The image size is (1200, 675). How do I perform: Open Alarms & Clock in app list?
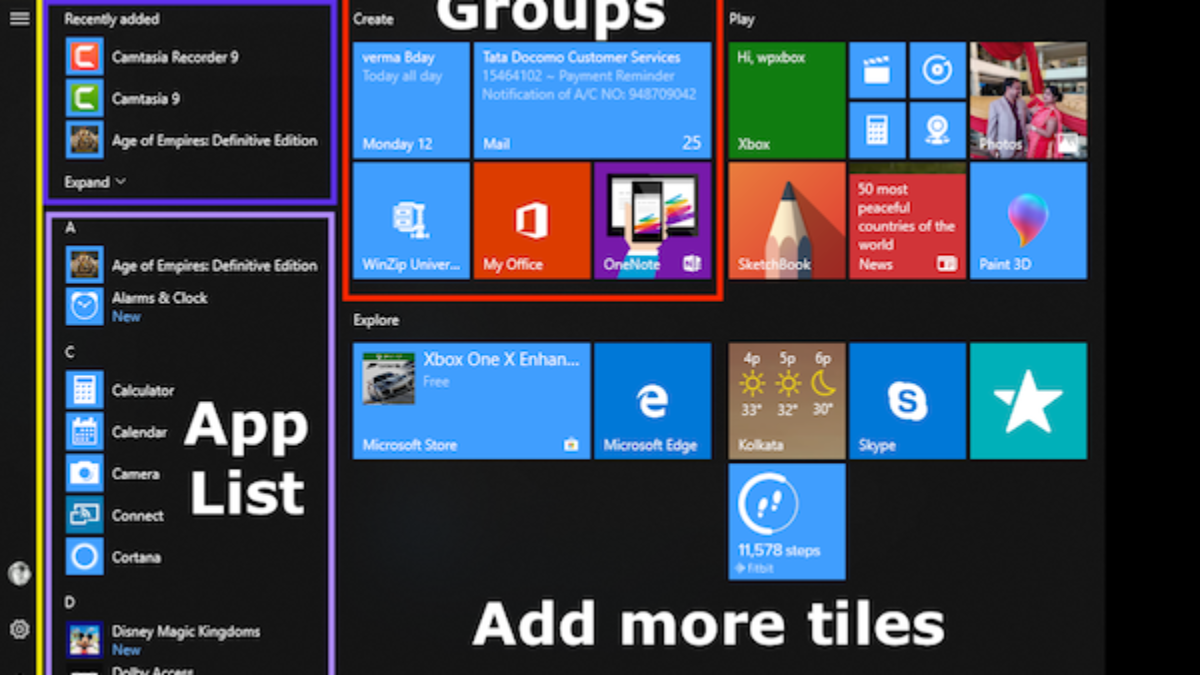pyautogui.click(x=137, y=306)
